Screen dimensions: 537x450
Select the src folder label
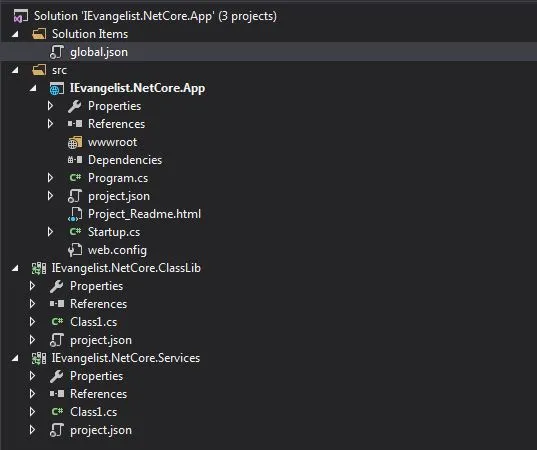(x=59, y=71)
